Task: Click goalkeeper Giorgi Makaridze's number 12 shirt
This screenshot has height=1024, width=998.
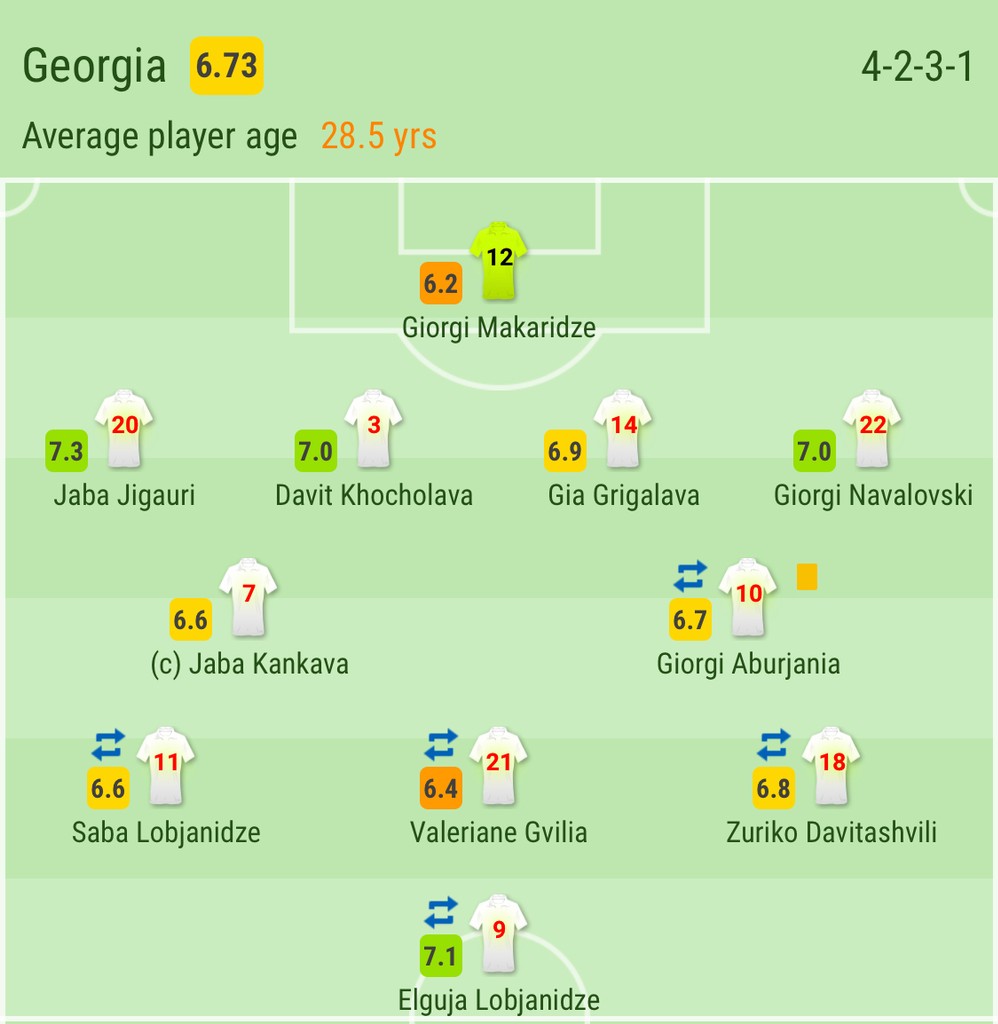Action: click(x=498, y=262)
